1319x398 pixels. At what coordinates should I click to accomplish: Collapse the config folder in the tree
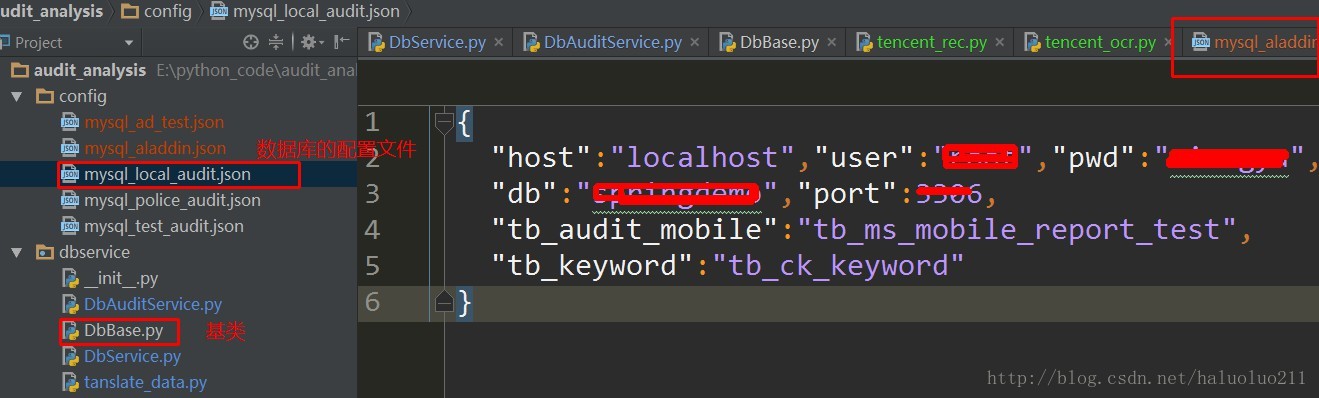[x=16, y=96]
